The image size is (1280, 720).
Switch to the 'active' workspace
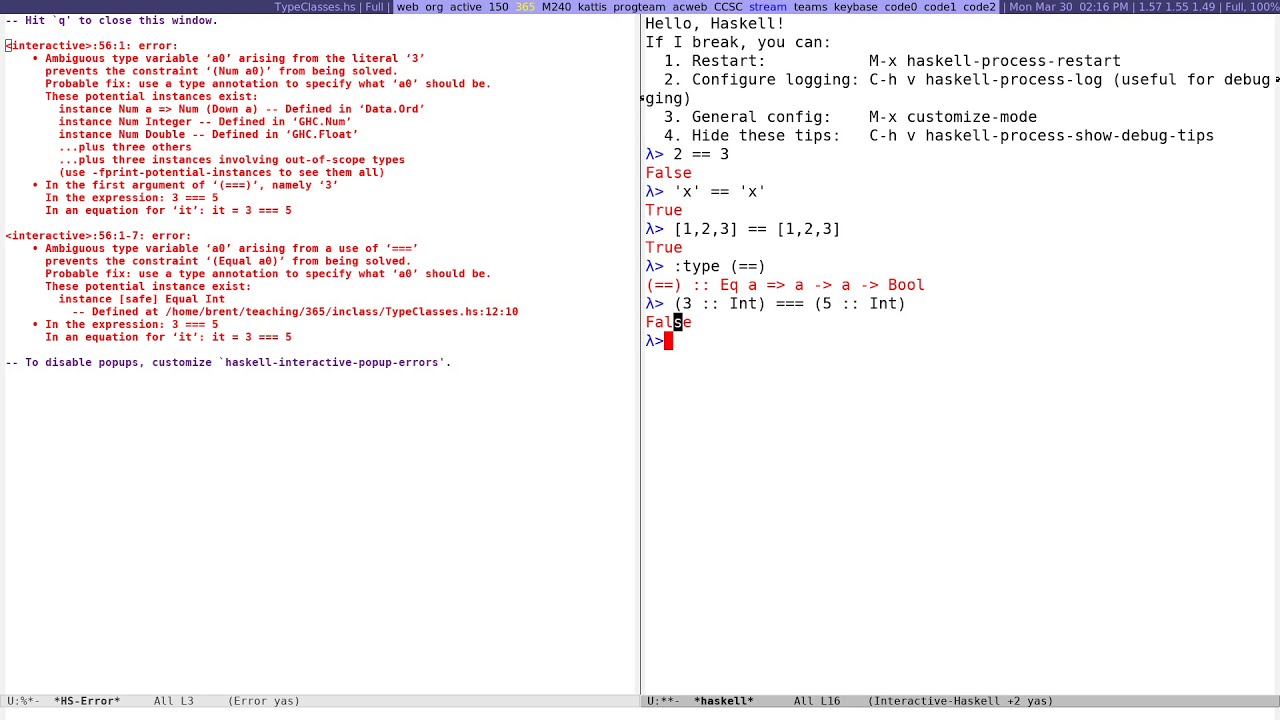pos(465,7)
